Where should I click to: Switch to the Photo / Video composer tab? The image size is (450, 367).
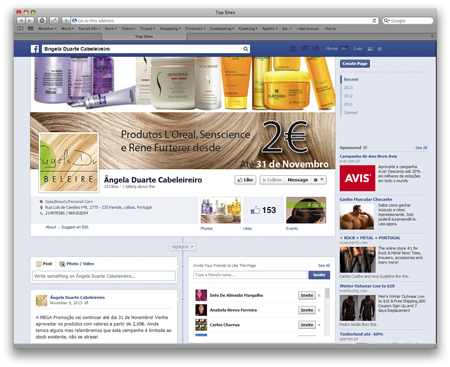[x=77, y=264]
